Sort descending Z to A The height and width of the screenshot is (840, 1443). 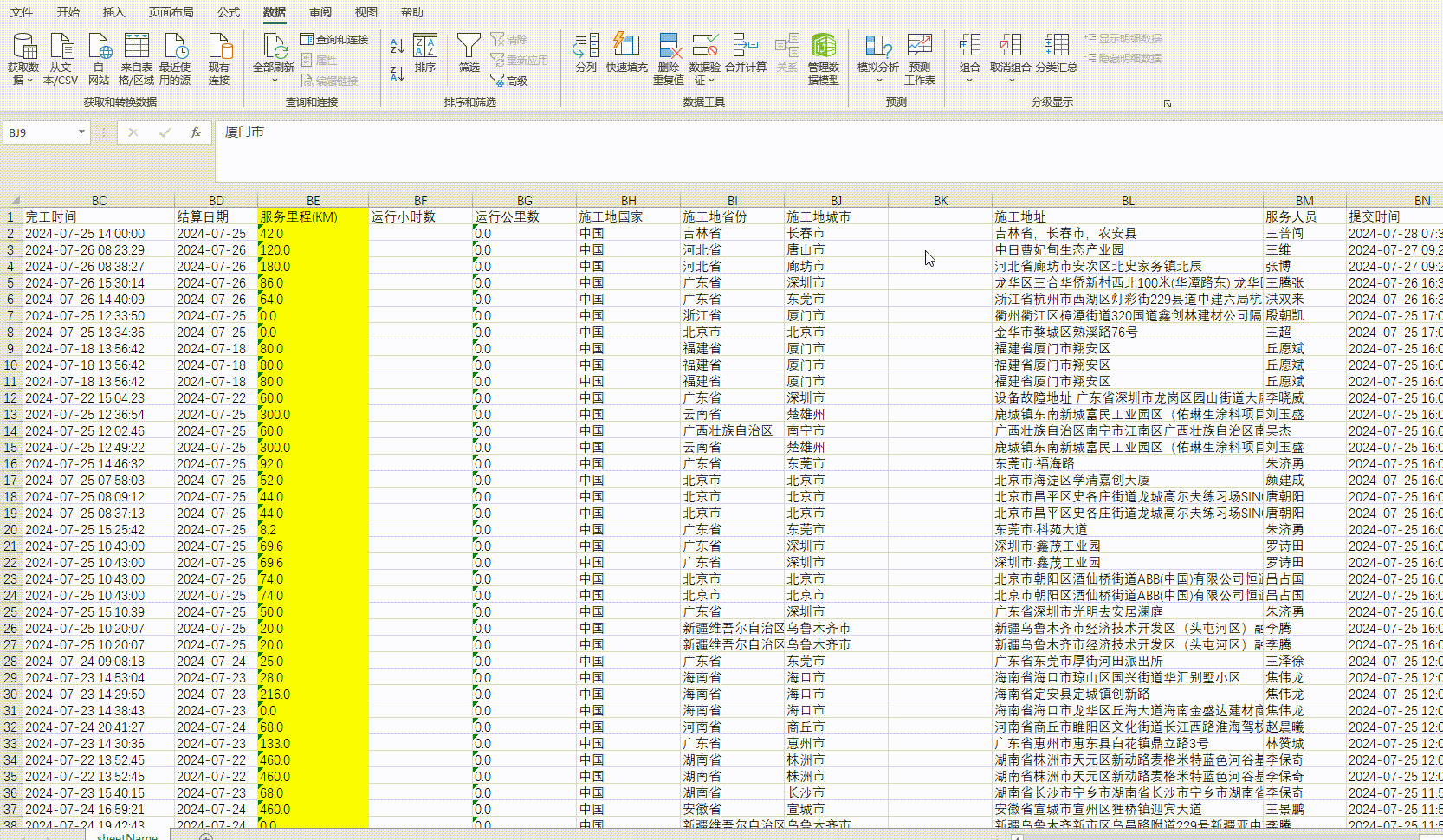(398, 74)
